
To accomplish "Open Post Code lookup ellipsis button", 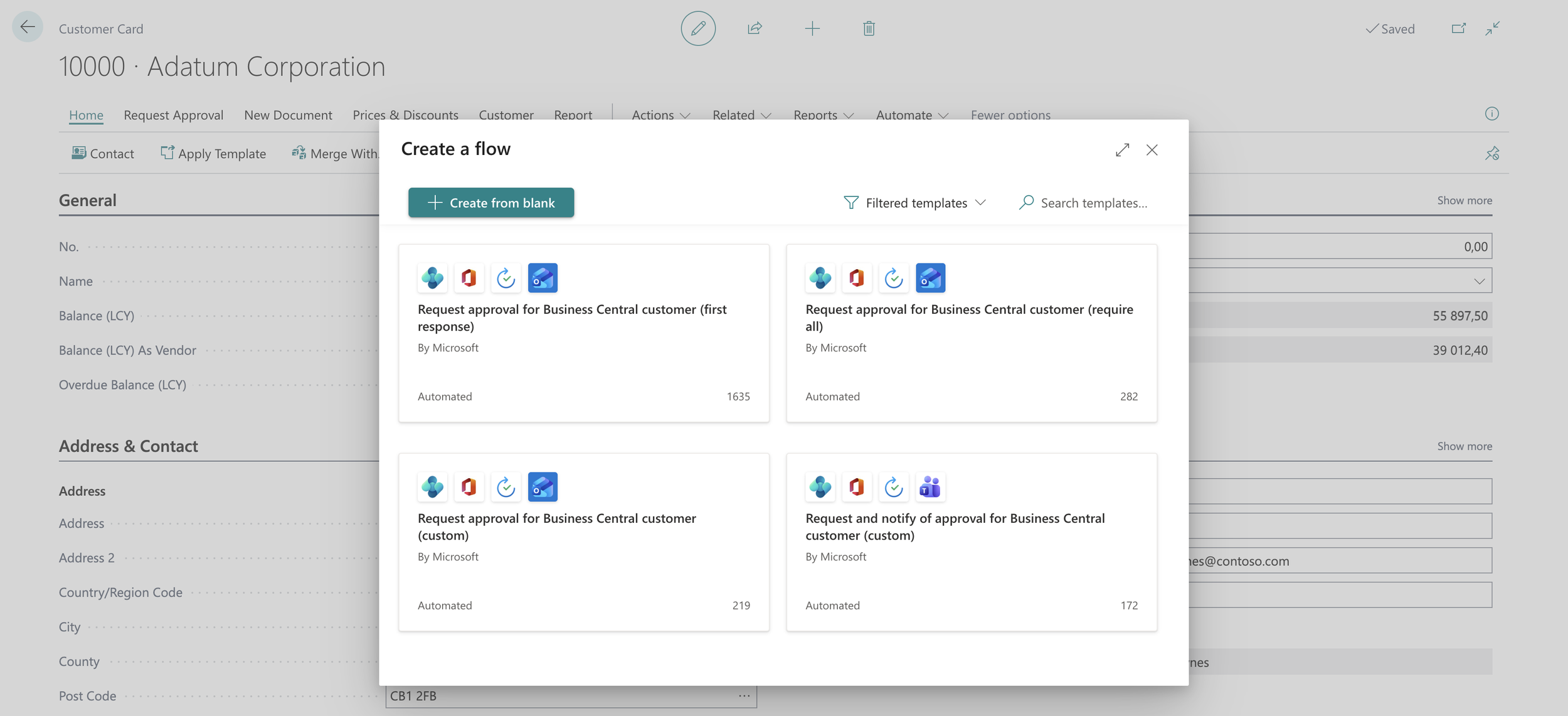I will point(744,696).
